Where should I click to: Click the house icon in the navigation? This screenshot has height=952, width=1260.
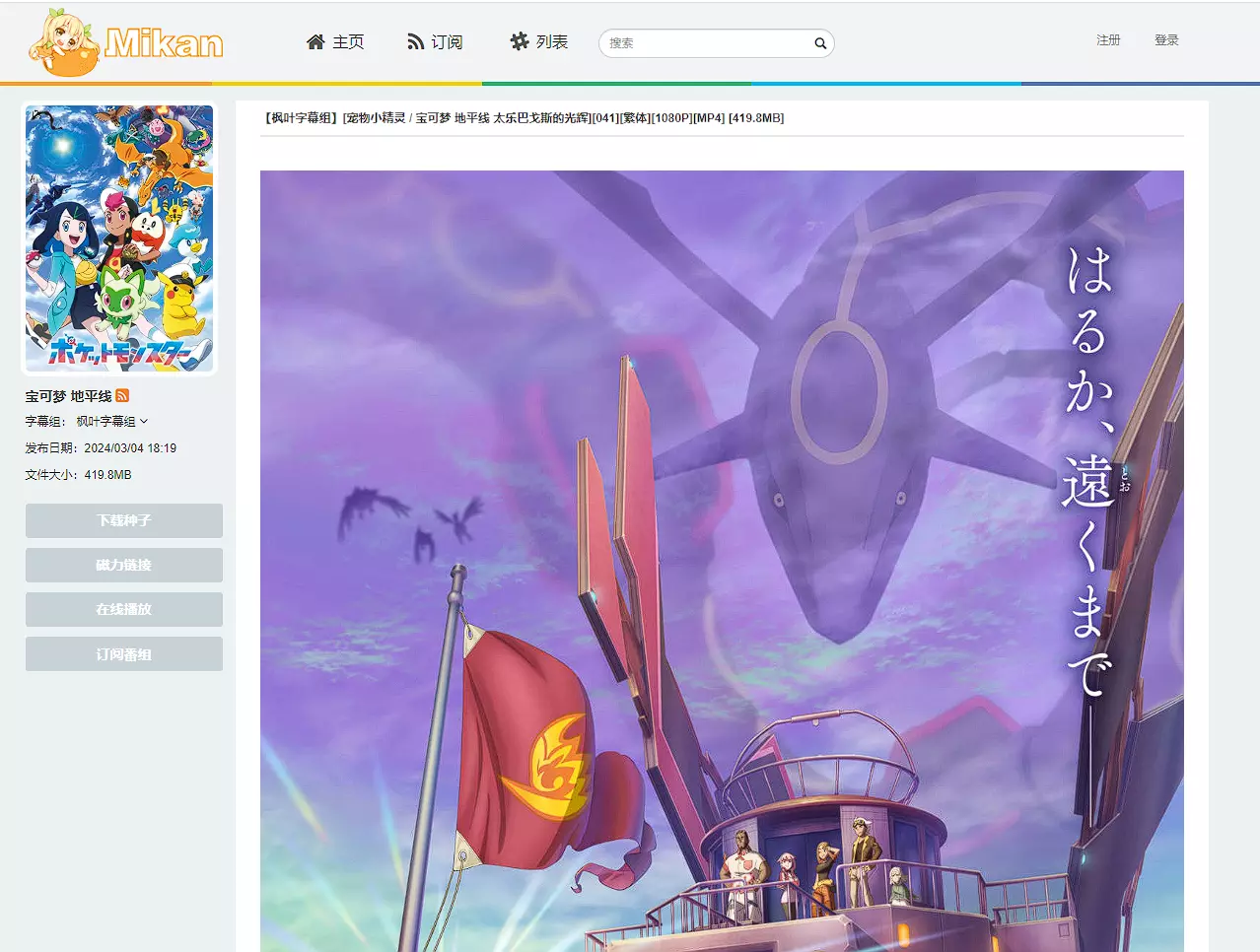(x=315, y=41)
